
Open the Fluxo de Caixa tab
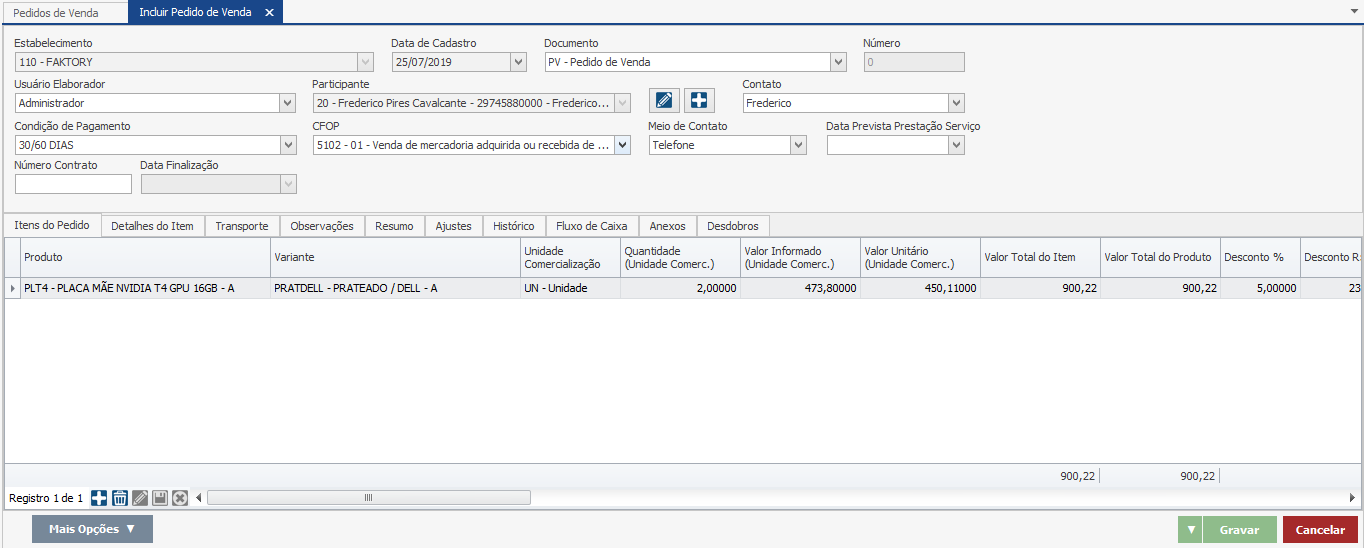pos(591,226)
